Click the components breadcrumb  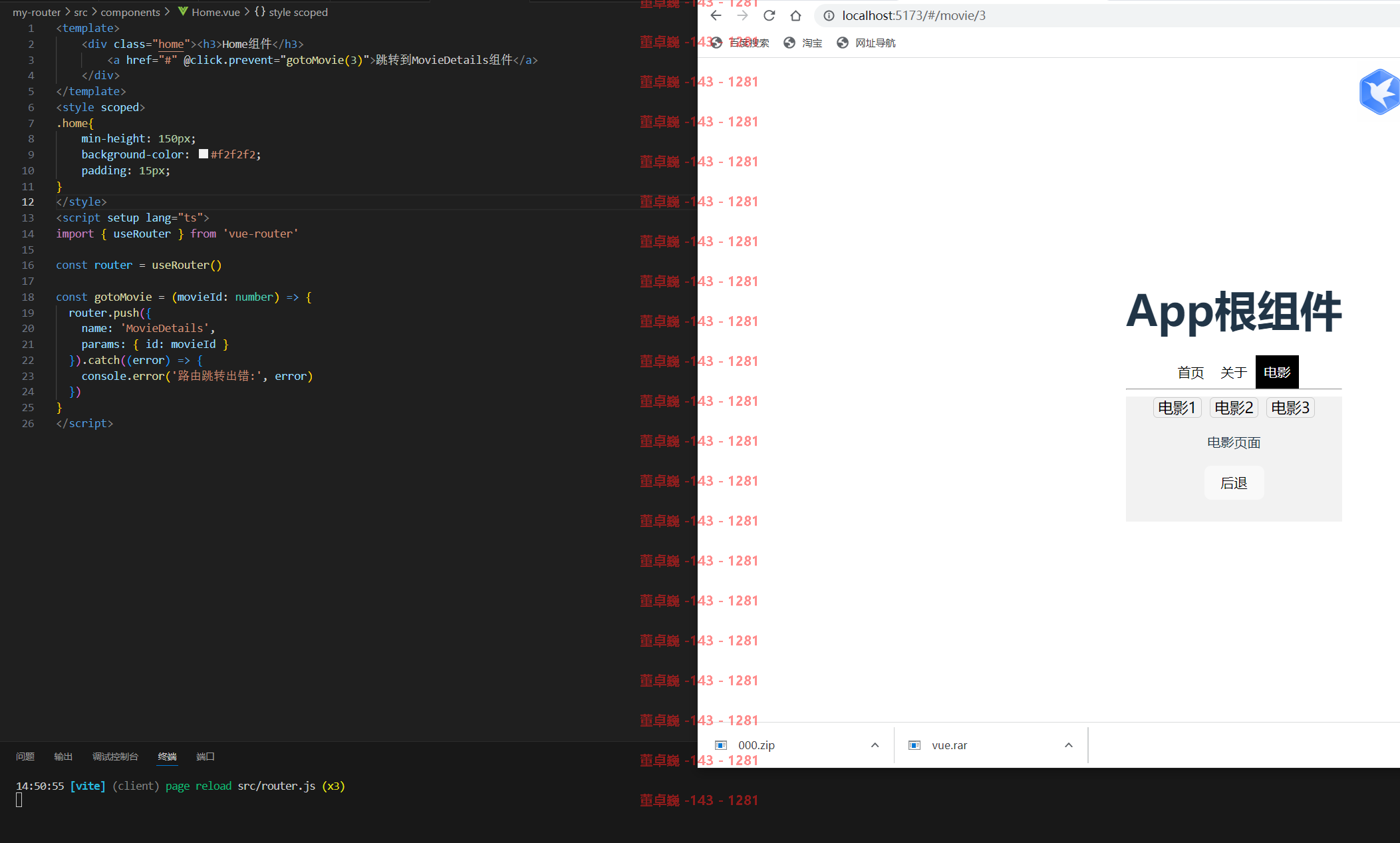click(130, 12)
